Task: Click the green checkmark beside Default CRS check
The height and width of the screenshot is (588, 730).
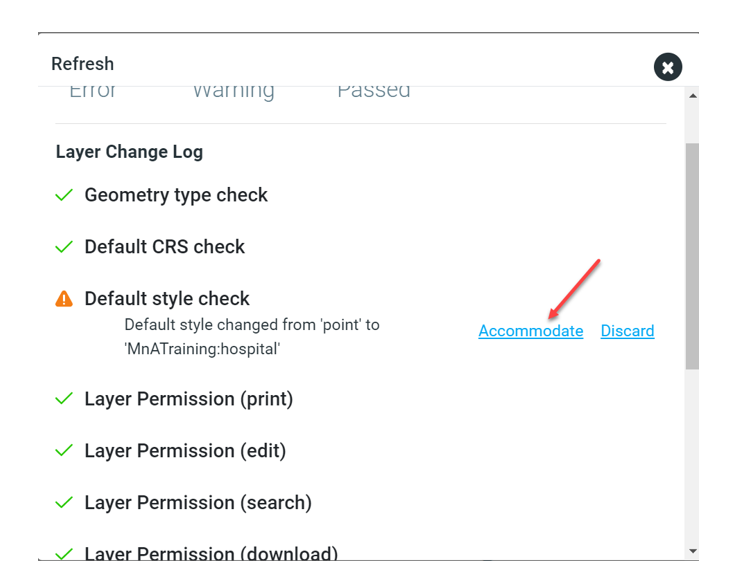Action: tap(64, 247)
